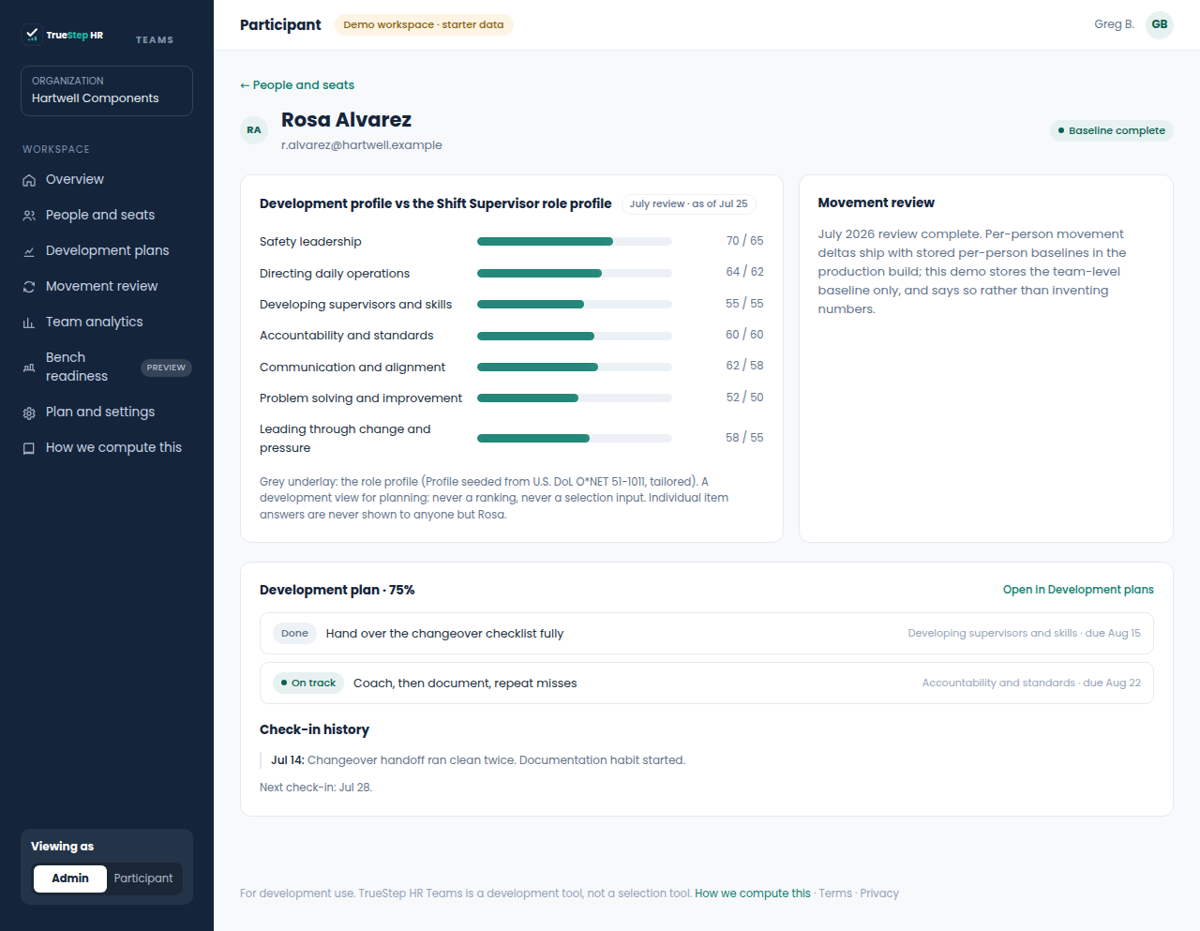1200x931 pixels.
Task: Click the On track status pill
Action: pyautogui.click(x=308, y=683)
